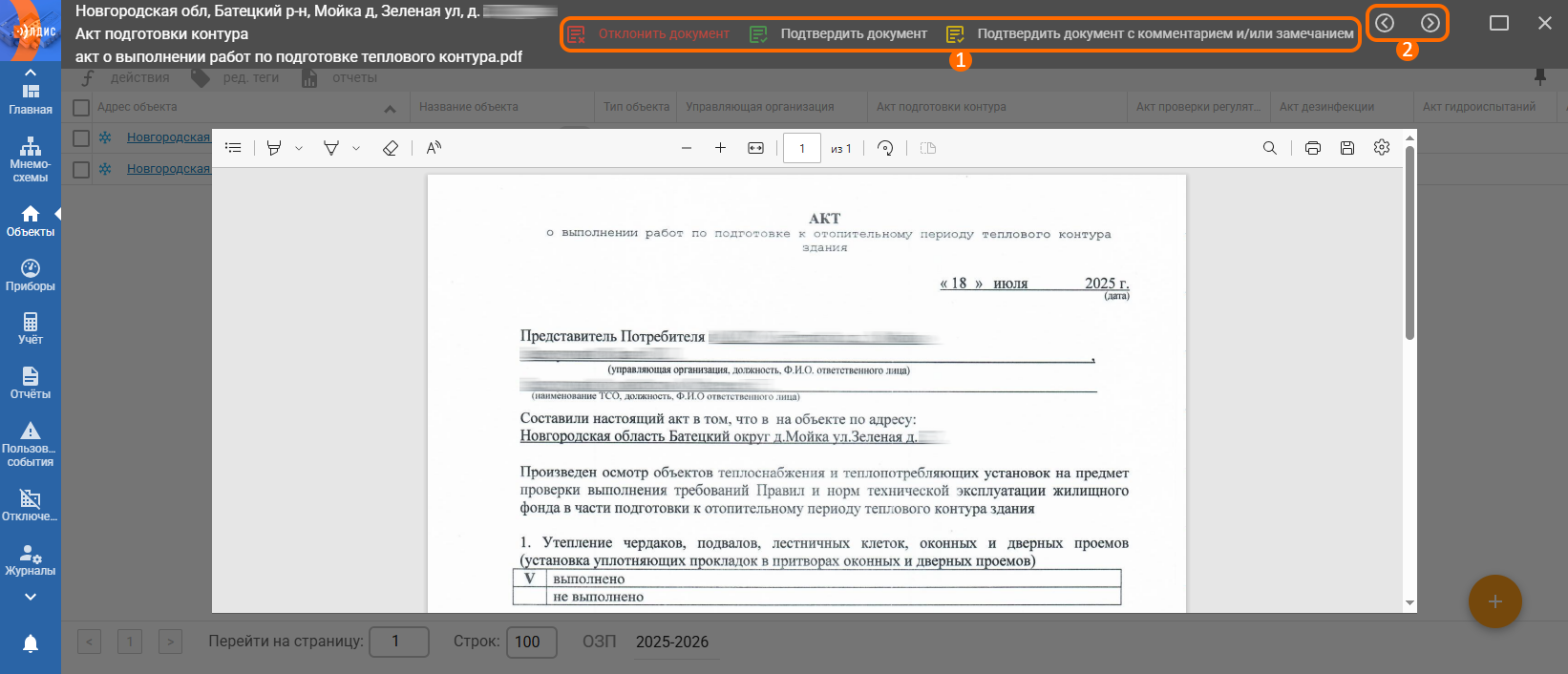The image size is (1568, 674).
Task: Open Объекты in the sidebar
Action: pyautogui.click(x=31, y=221)
